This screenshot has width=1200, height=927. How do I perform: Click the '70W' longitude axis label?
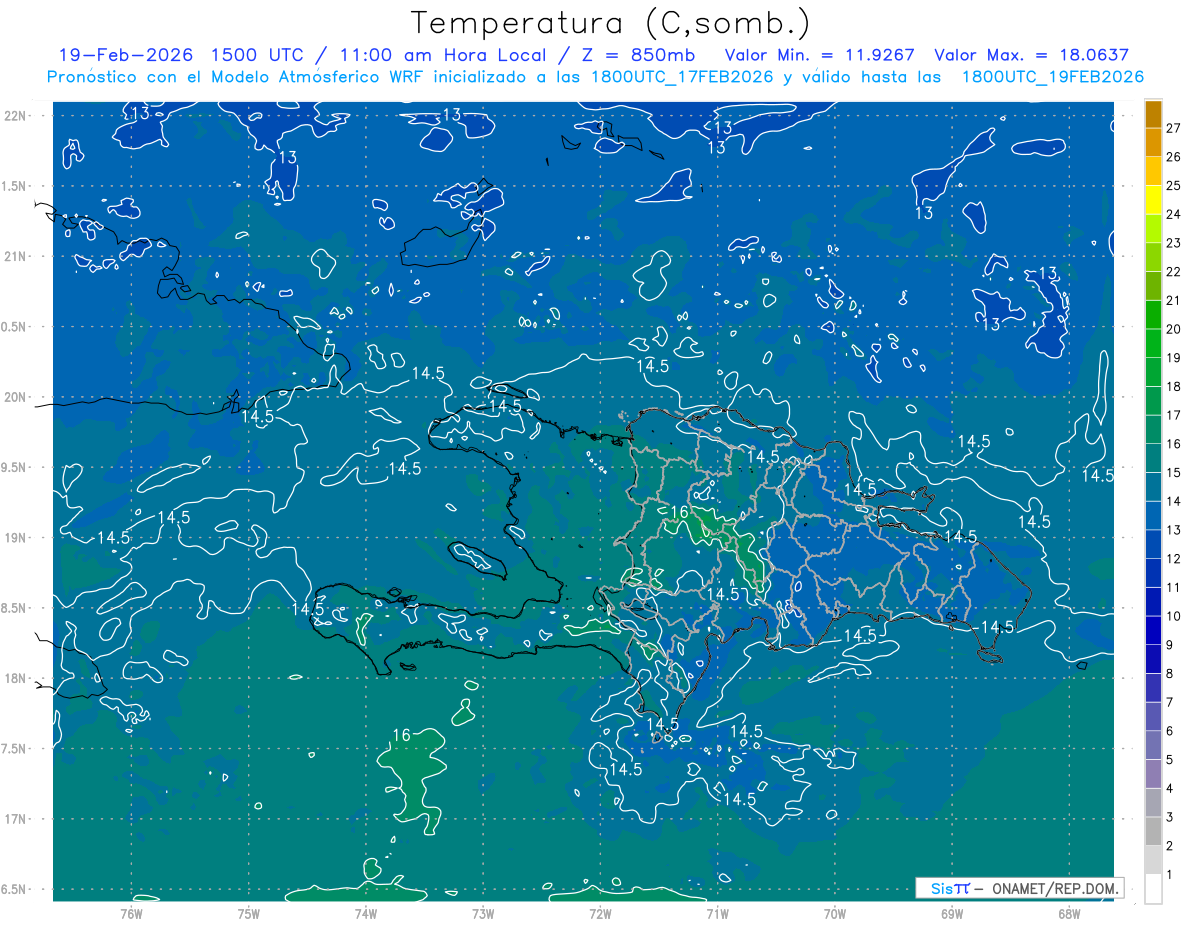tap(835, 914)
